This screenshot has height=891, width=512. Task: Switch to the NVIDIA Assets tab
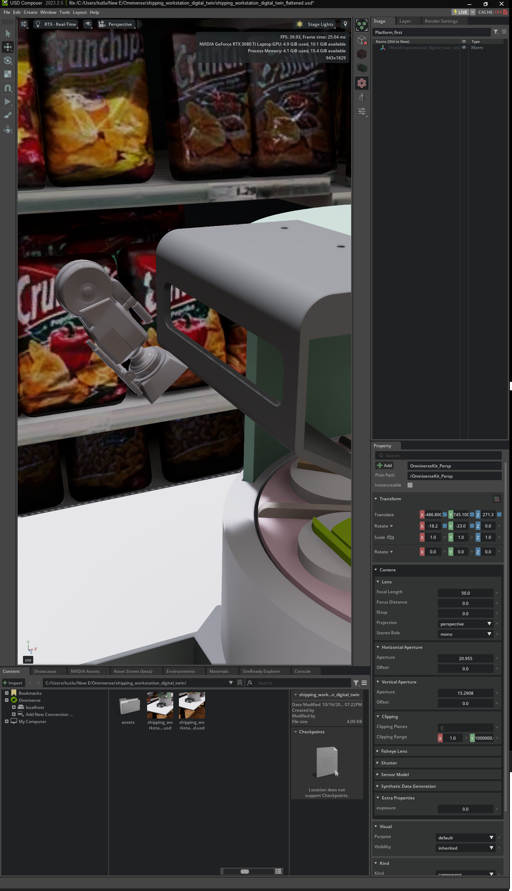(x=85, y=671)
